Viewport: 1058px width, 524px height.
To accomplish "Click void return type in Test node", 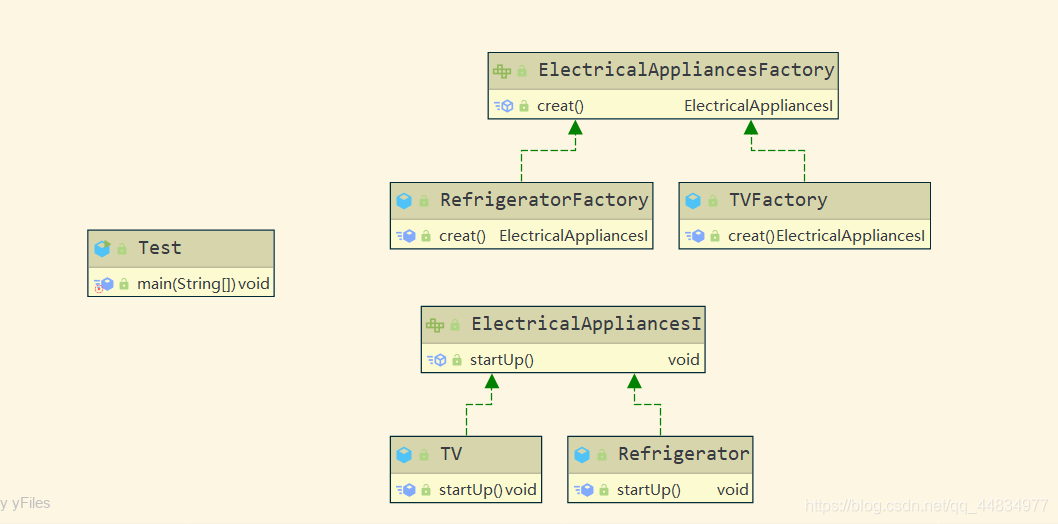I will [x=254, y=285].
